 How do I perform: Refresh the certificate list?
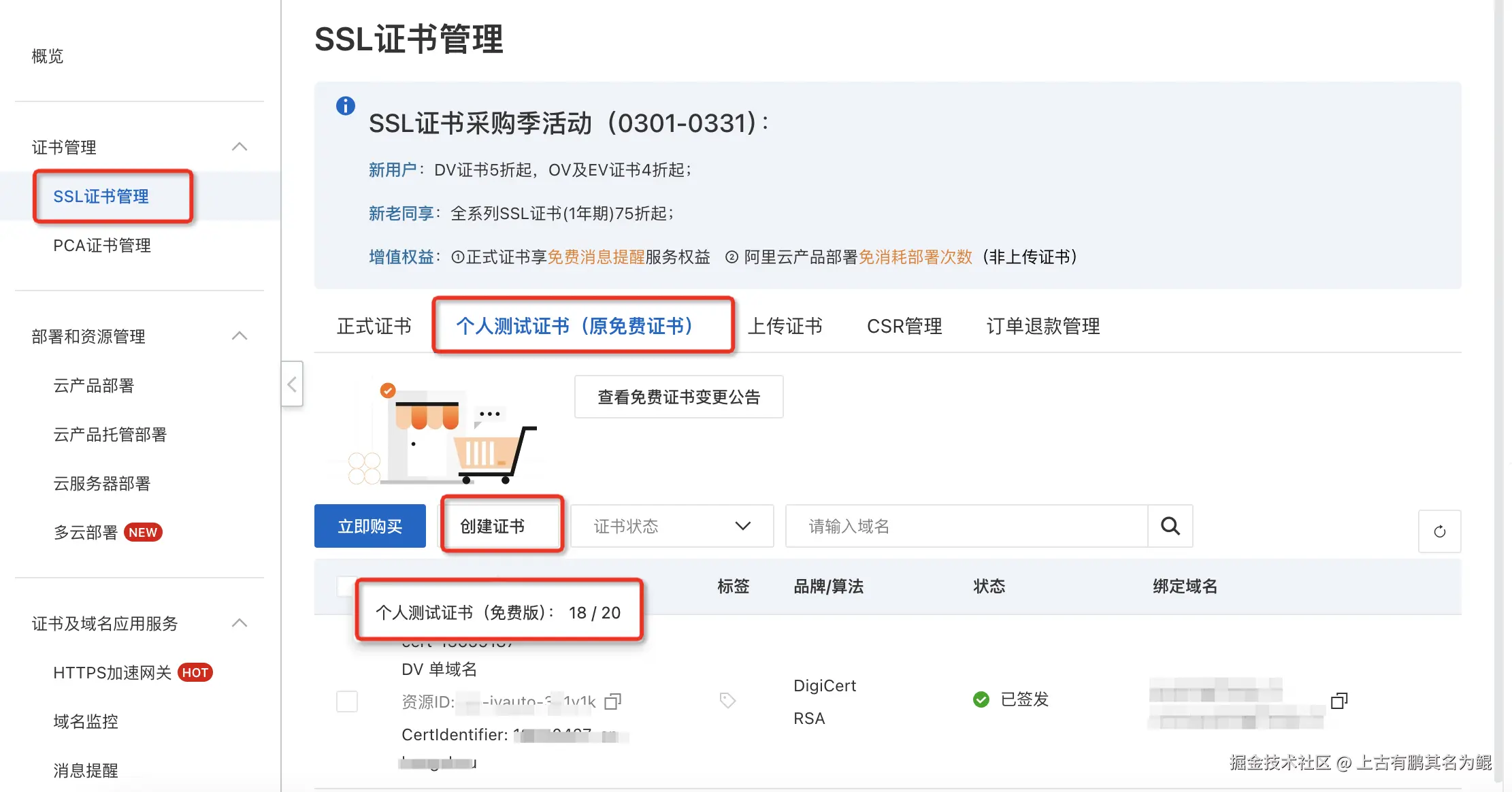coord(1439,531)
